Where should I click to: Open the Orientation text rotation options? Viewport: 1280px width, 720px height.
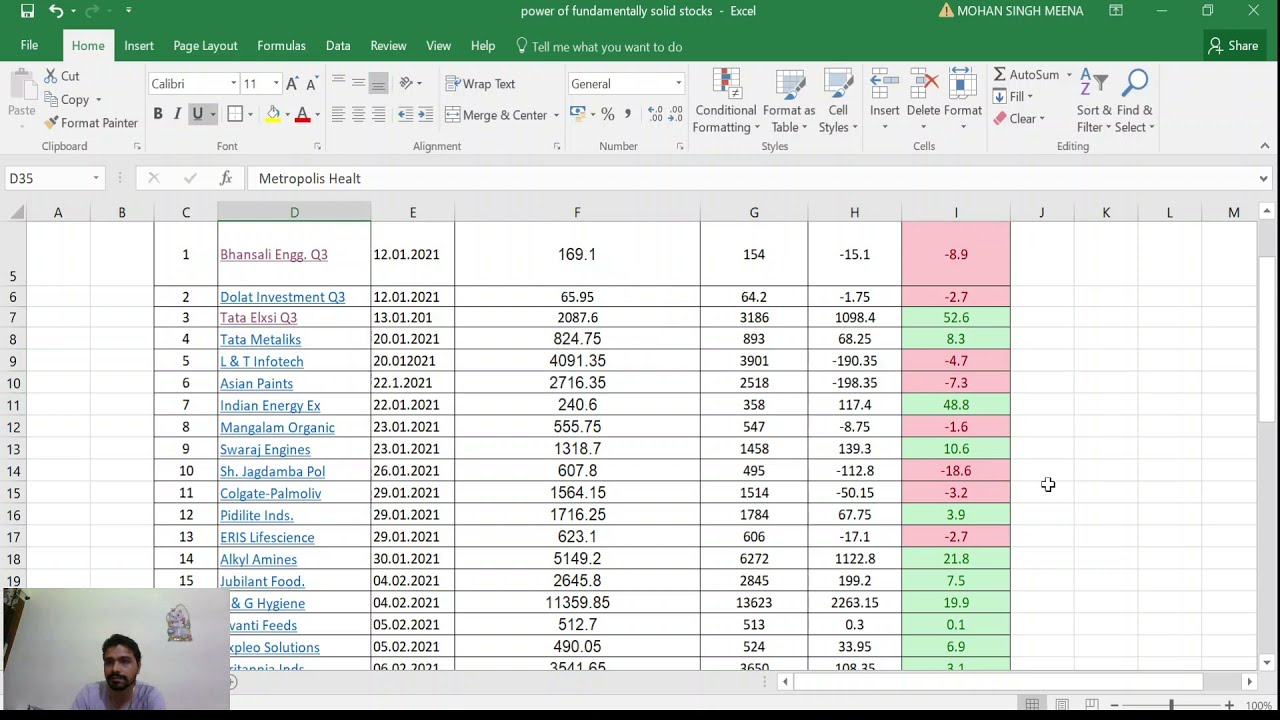click(410, 83)
